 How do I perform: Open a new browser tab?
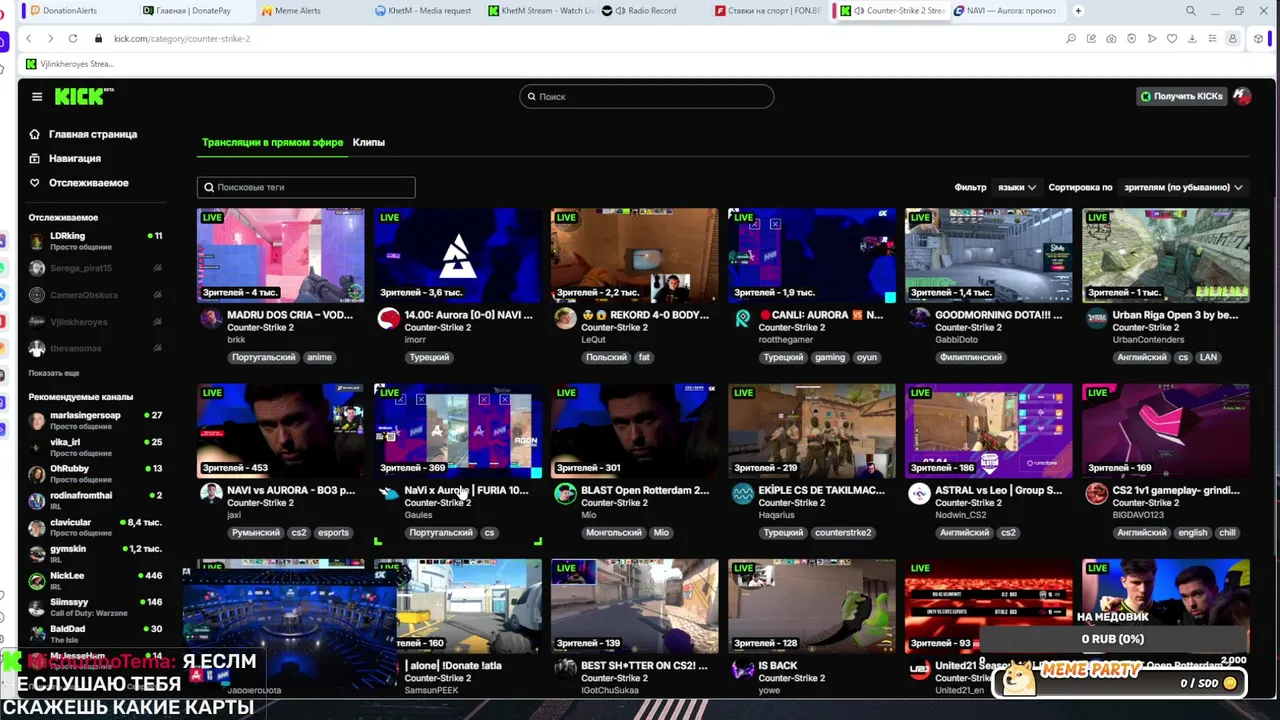(1078, 11)
